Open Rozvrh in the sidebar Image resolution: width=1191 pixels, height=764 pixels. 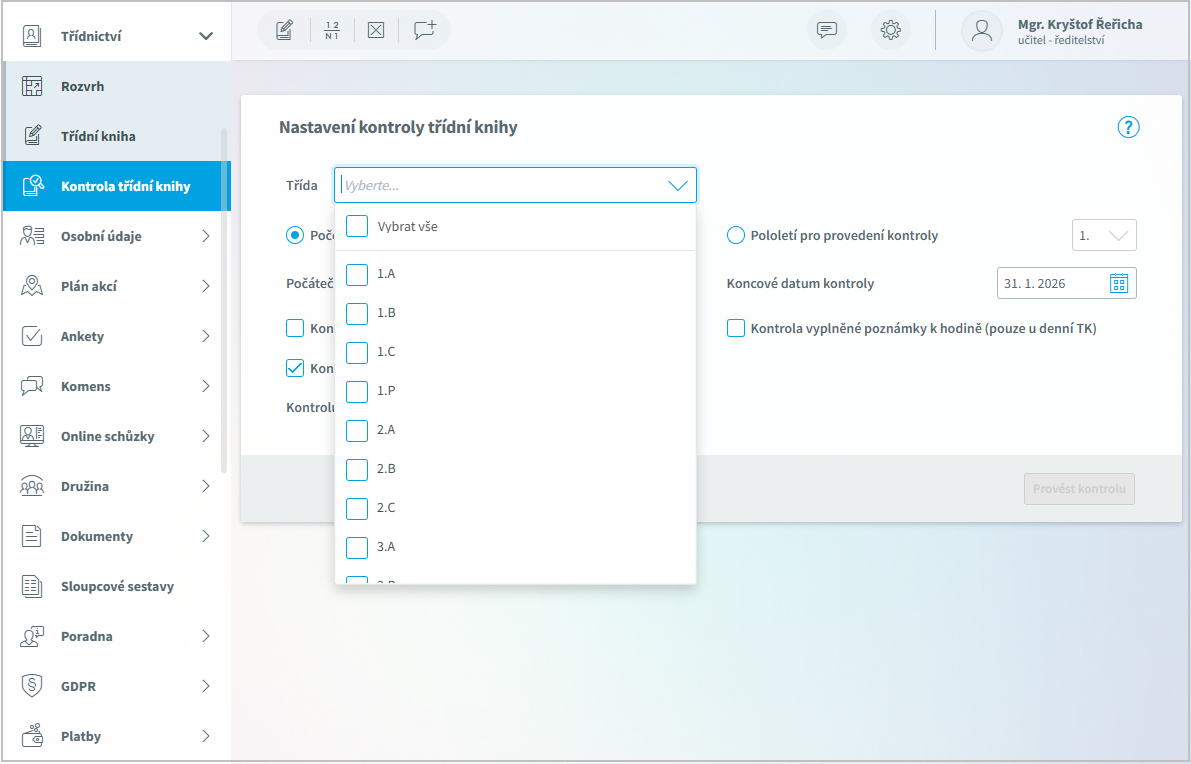[82, 86]
